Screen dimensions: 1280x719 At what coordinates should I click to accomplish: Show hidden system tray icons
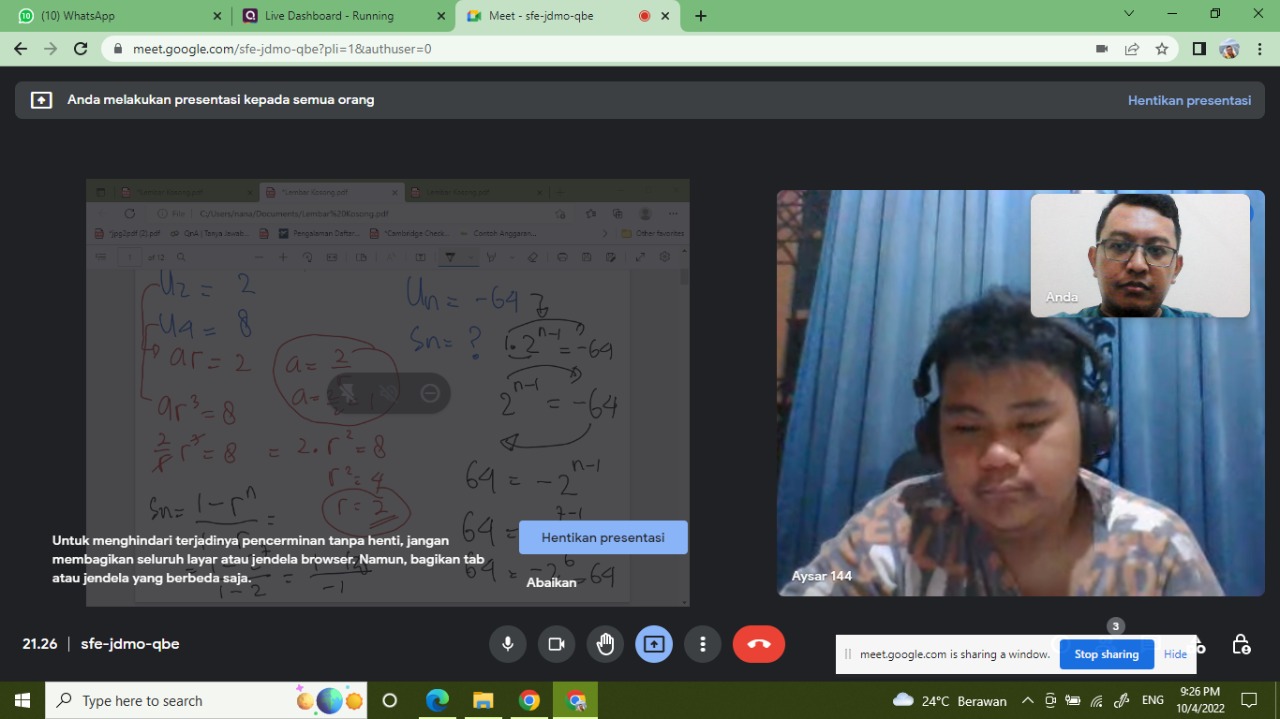coord(1027,700)
